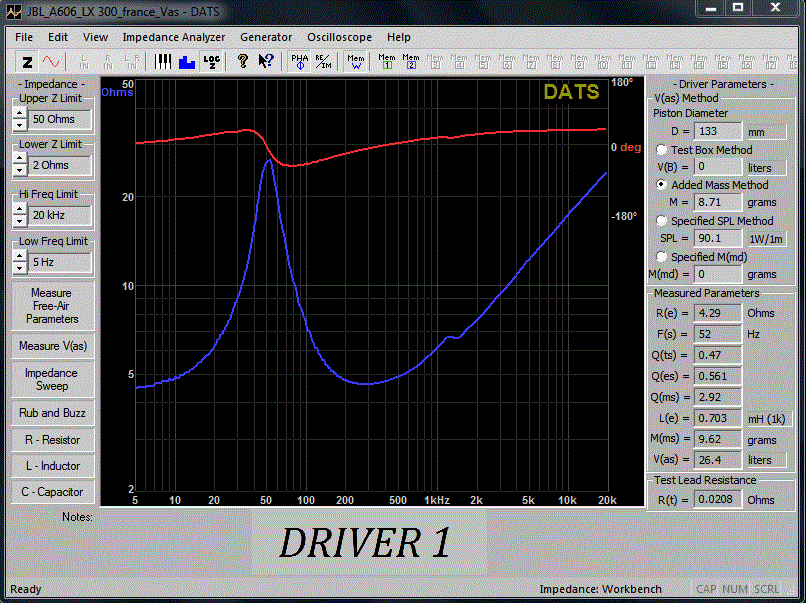Click the piston diameter D field showing 133

(717, 131)
